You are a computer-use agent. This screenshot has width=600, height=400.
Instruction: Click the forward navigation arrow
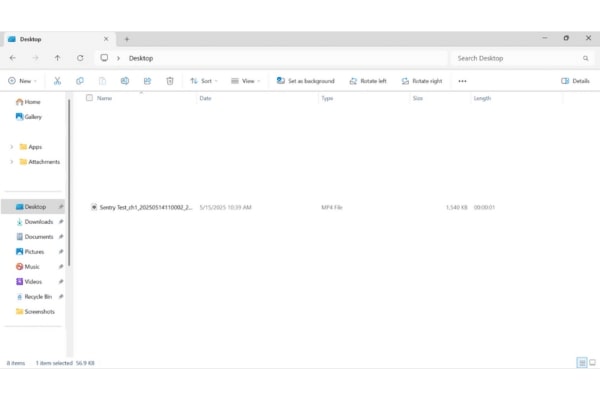tap(35, 58)
